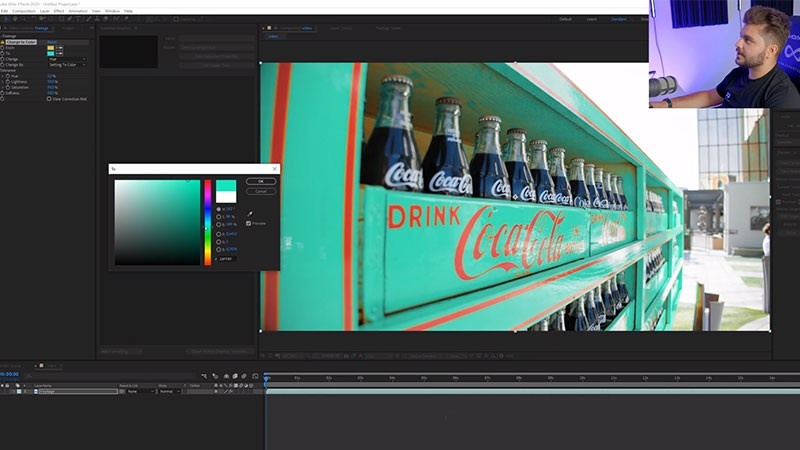The width and height of the screenshot is (800, 450).
Task: Click the vertical hue spectrum slider
Action: [208, 222]
